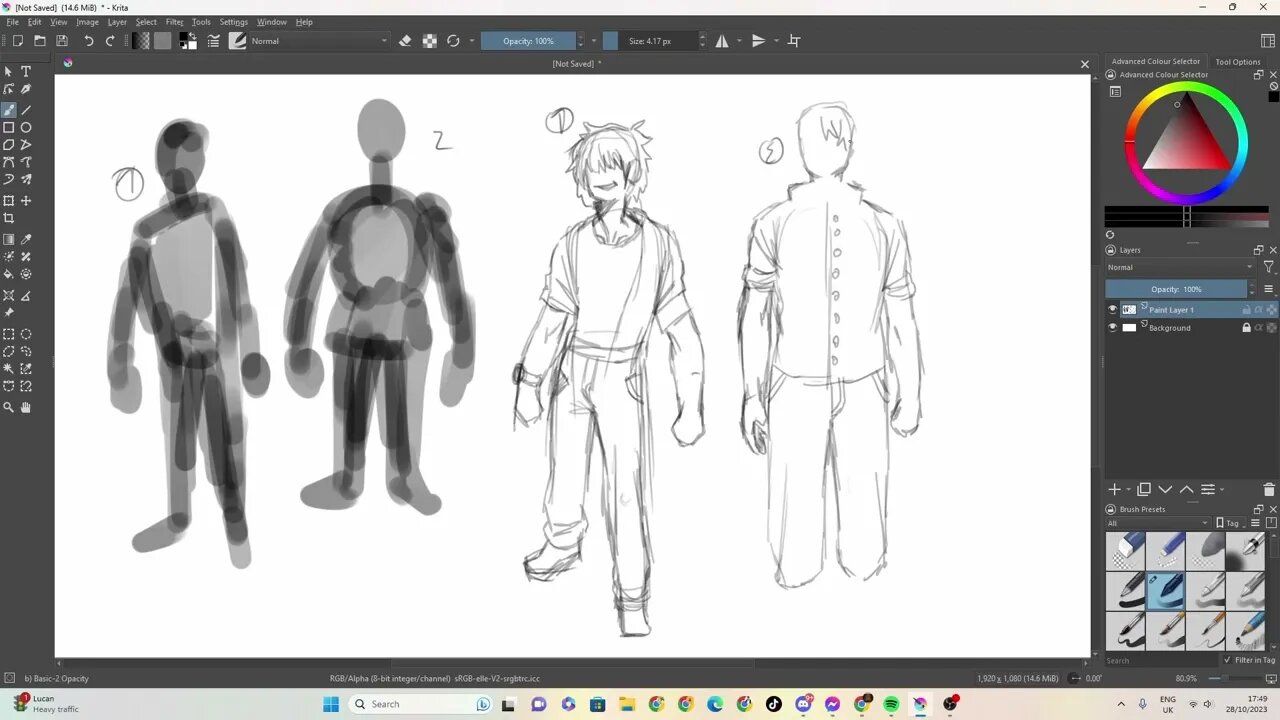
Task: Delete the selected layer with trash icon
Action: pos(1270,489)
